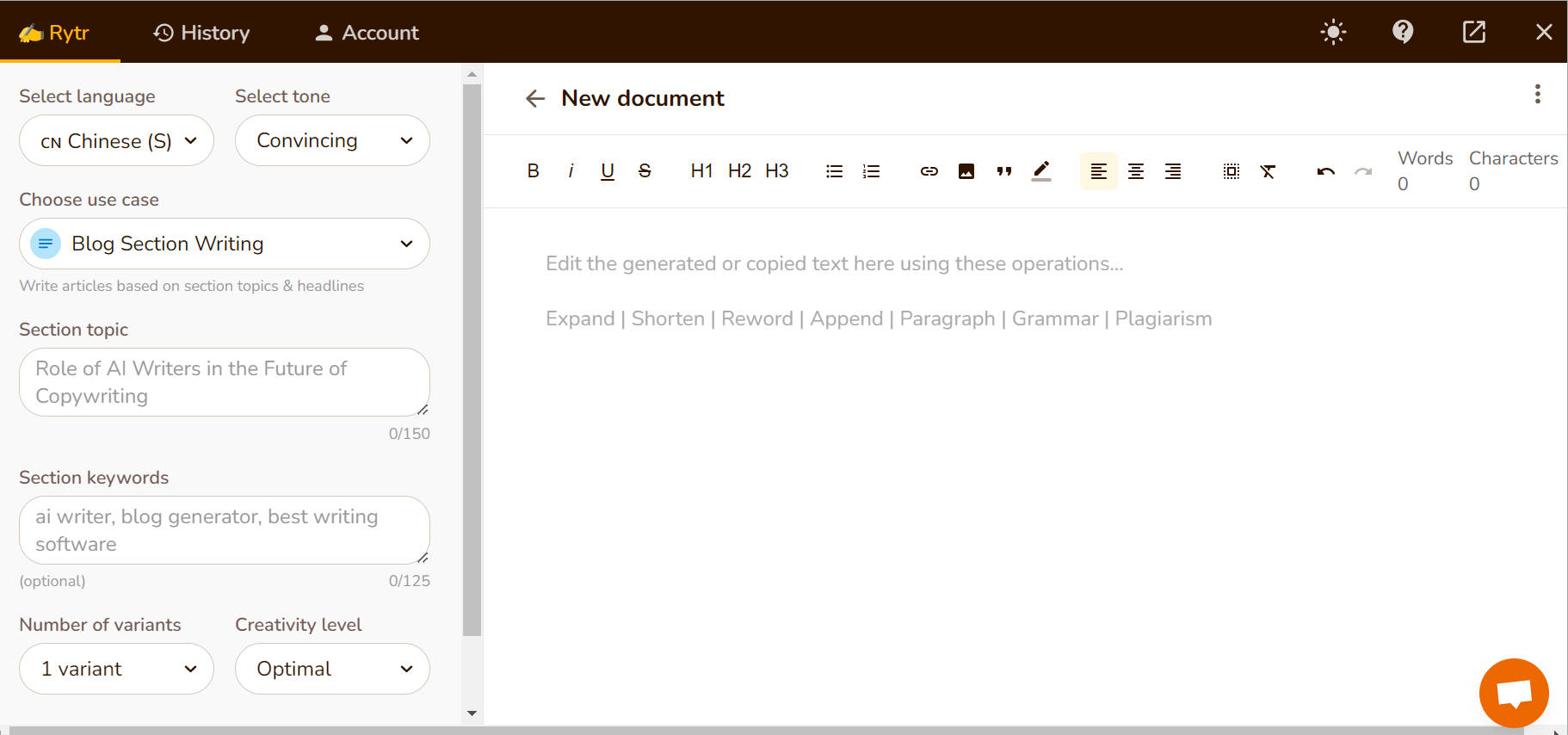This screenshot has height=735, width=1568.
Task: Edit the New document title
Action: coord(643,99)
